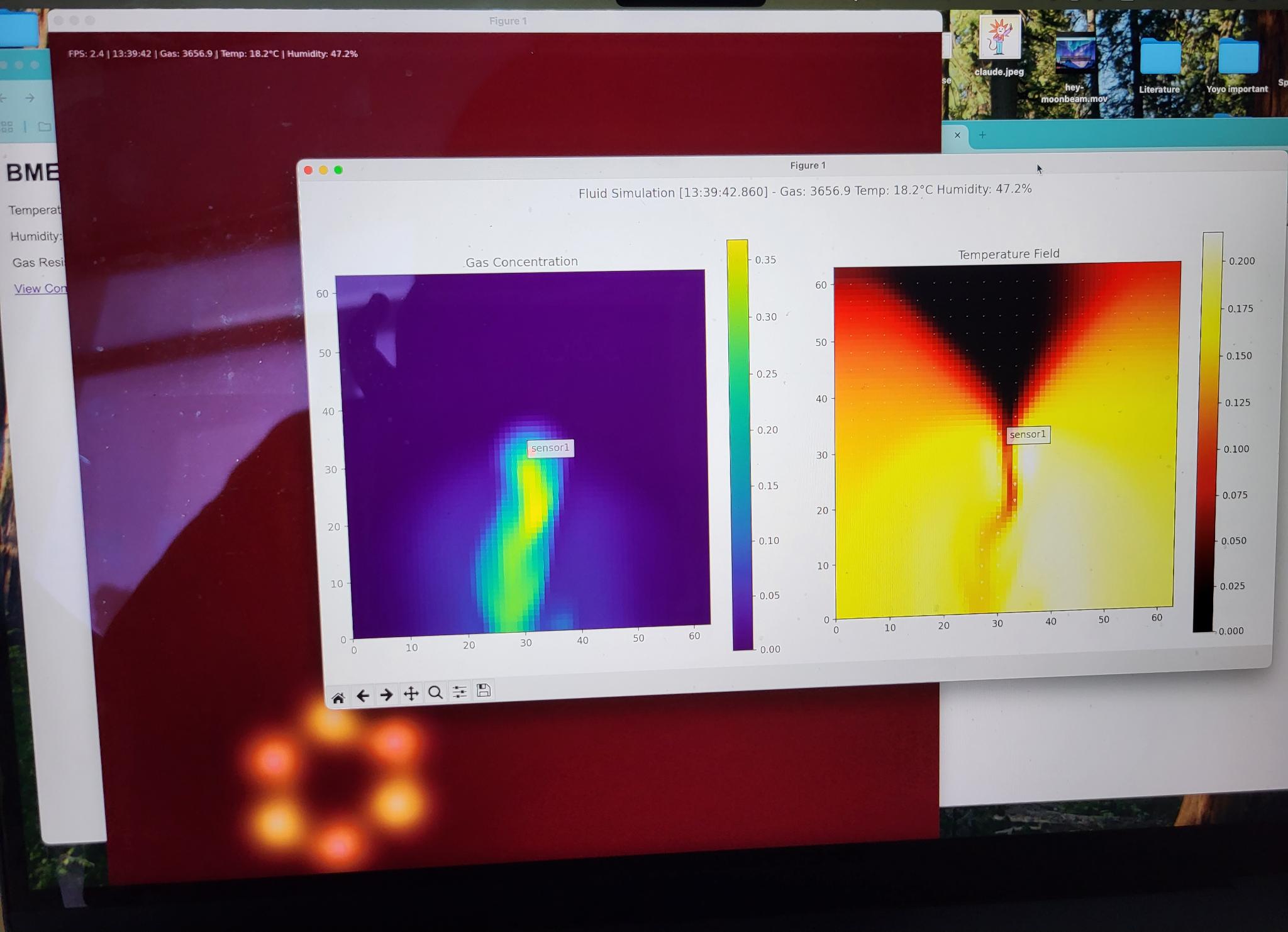Viewport: 1288px width, 932px height.
Task: Click the Fluid Simulation title text
Action: pyautogui.click(x=805, y=191)
